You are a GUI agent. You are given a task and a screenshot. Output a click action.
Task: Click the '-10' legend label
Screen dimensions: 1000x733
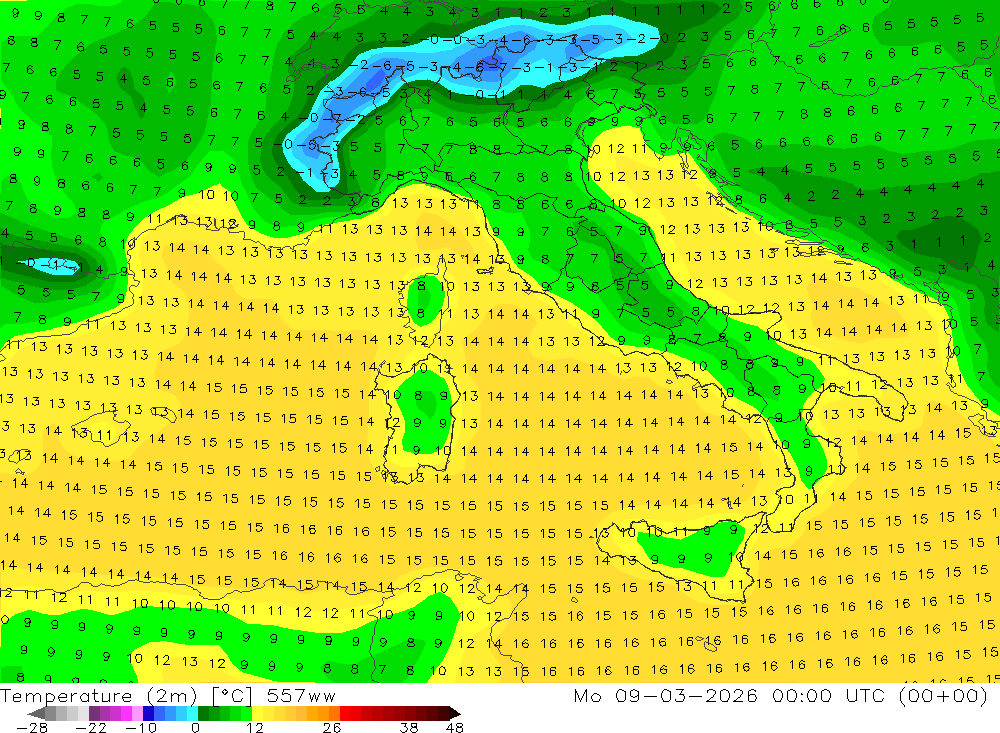[141, 727]
